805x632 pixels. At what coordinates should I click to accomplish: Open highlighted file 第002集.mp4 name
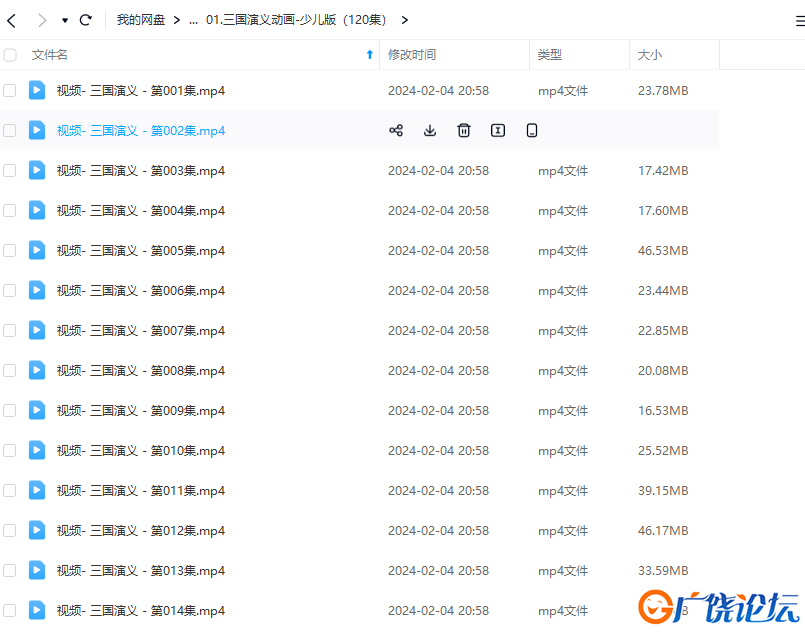click(x=141, y=131)
